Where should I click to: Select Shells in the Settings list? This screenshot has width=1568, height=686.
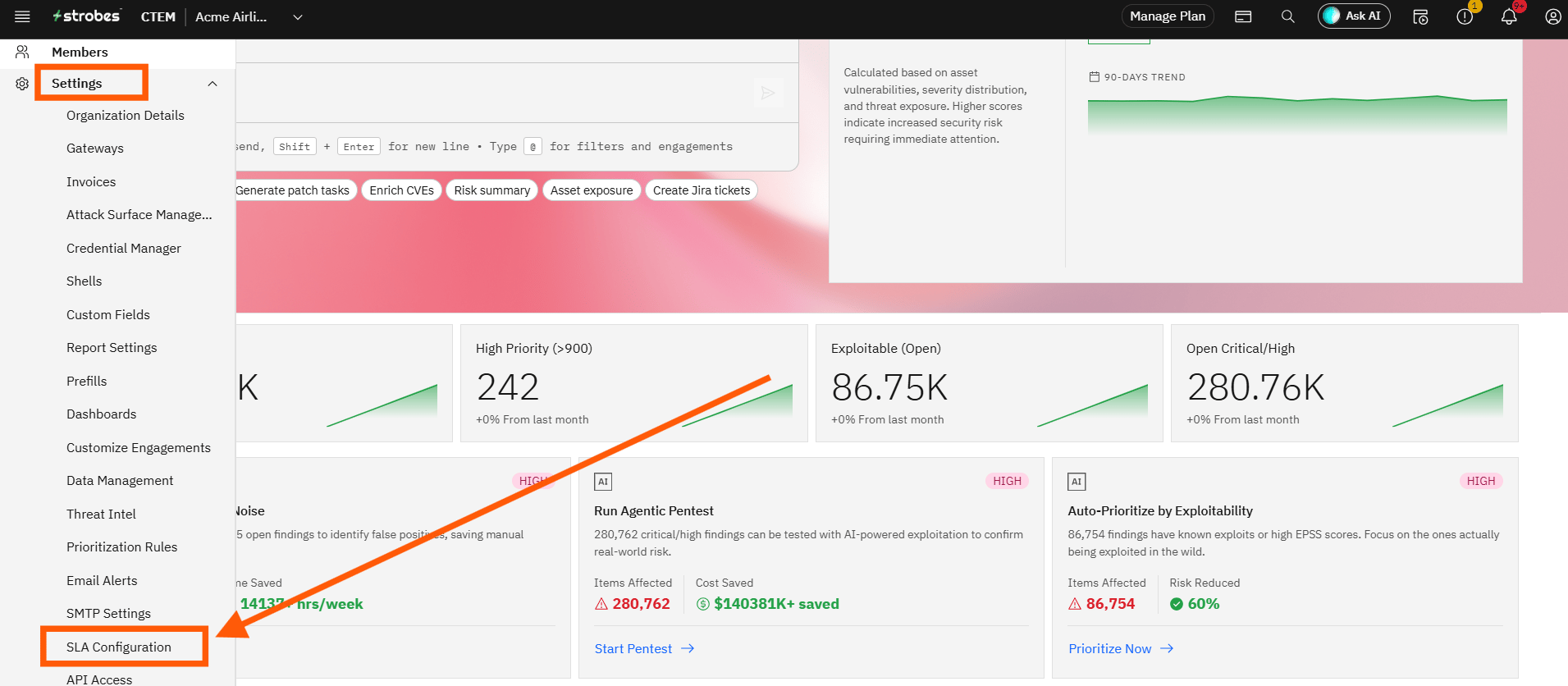point(85,281)
